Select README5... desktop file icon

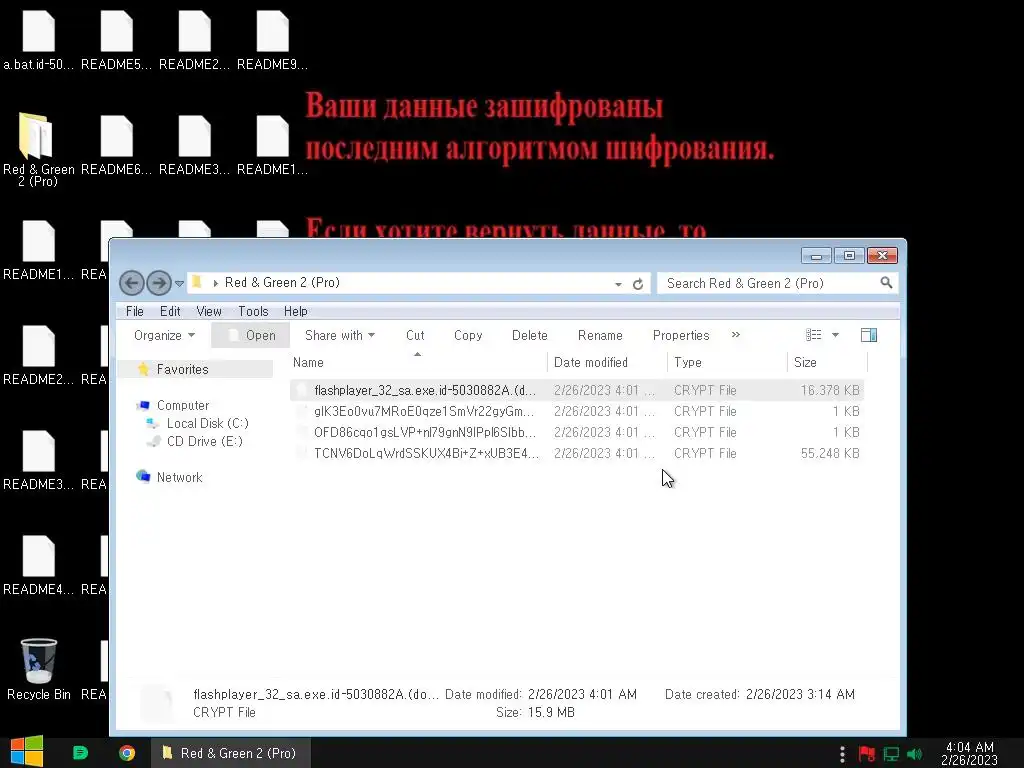[x=116, y=40]
